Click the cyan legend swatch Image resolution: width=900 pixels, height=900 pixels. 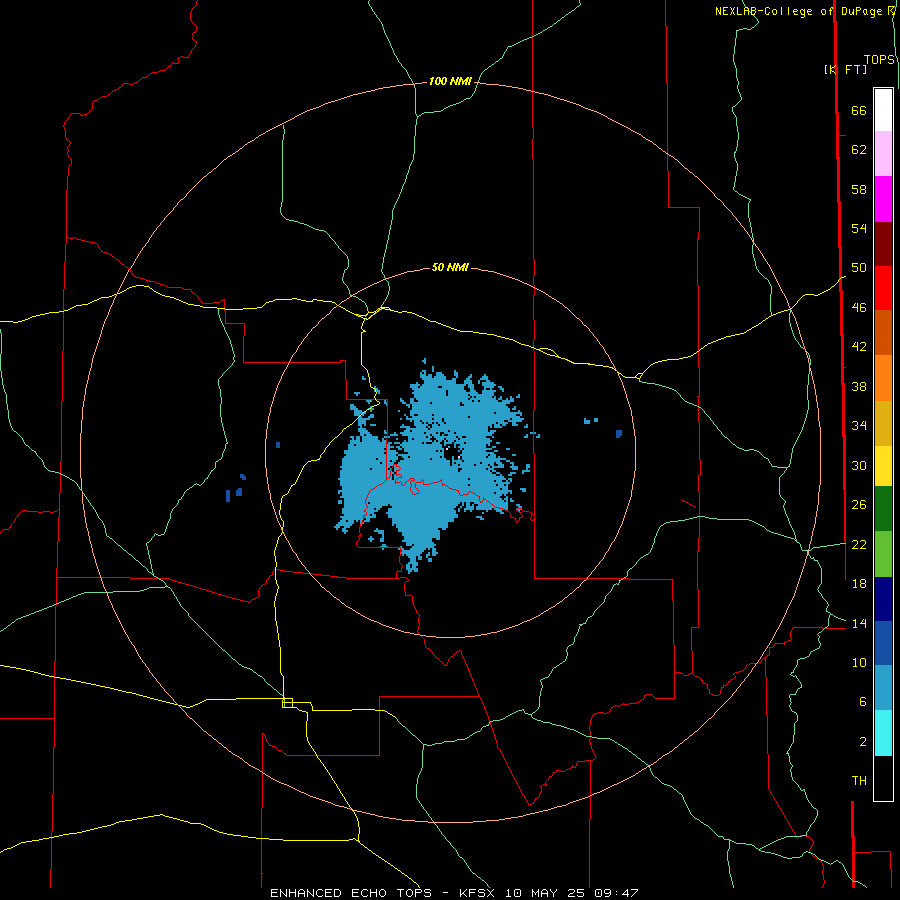pos(883,733)
